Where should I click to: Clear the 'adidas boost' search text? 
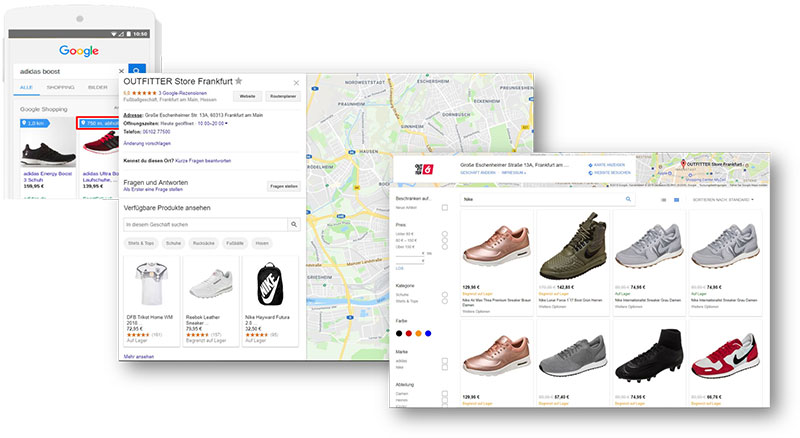tap(121, 71)
